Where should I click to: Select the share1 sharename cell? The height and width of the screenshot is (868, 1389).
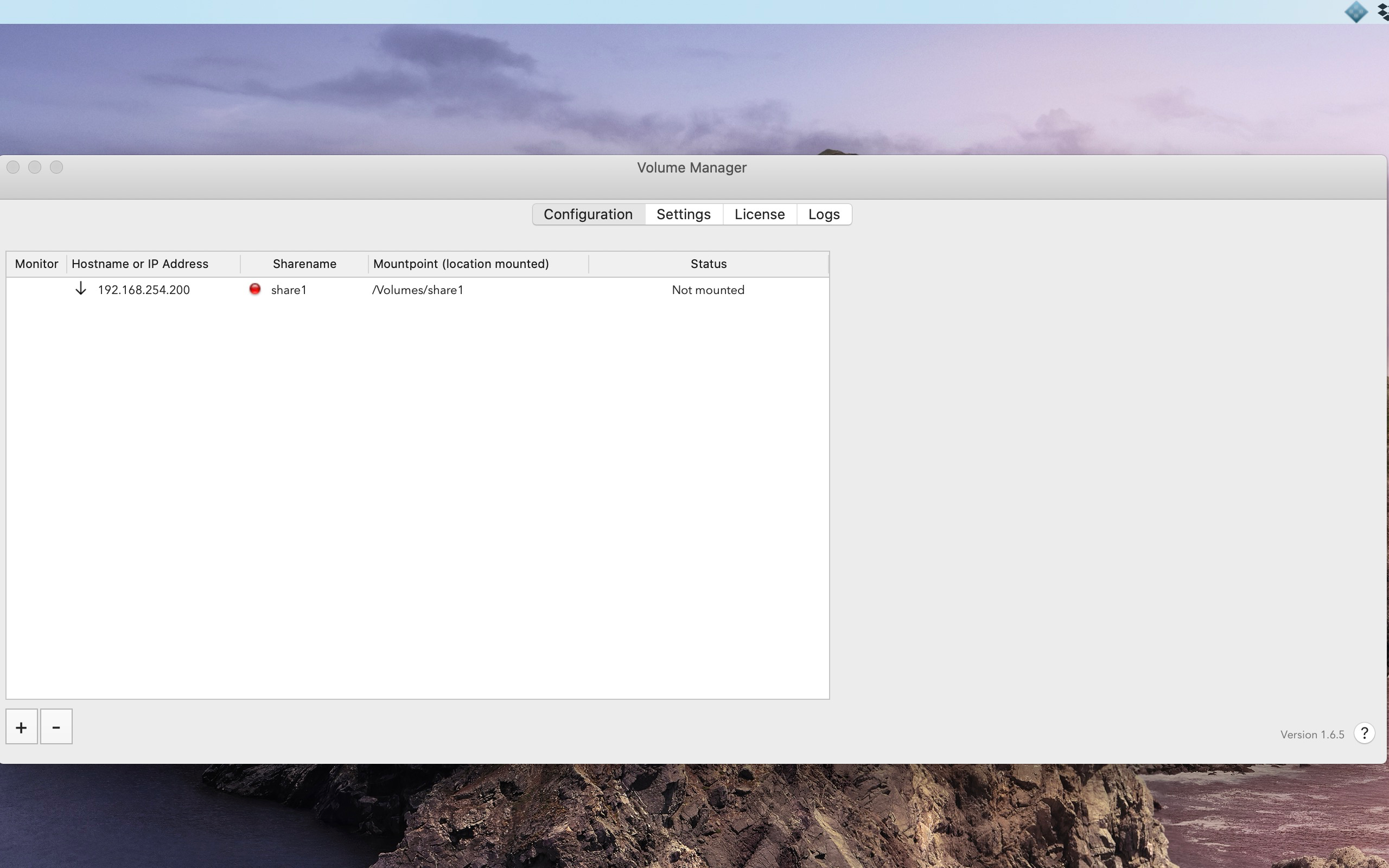click(x=289, y=290)
